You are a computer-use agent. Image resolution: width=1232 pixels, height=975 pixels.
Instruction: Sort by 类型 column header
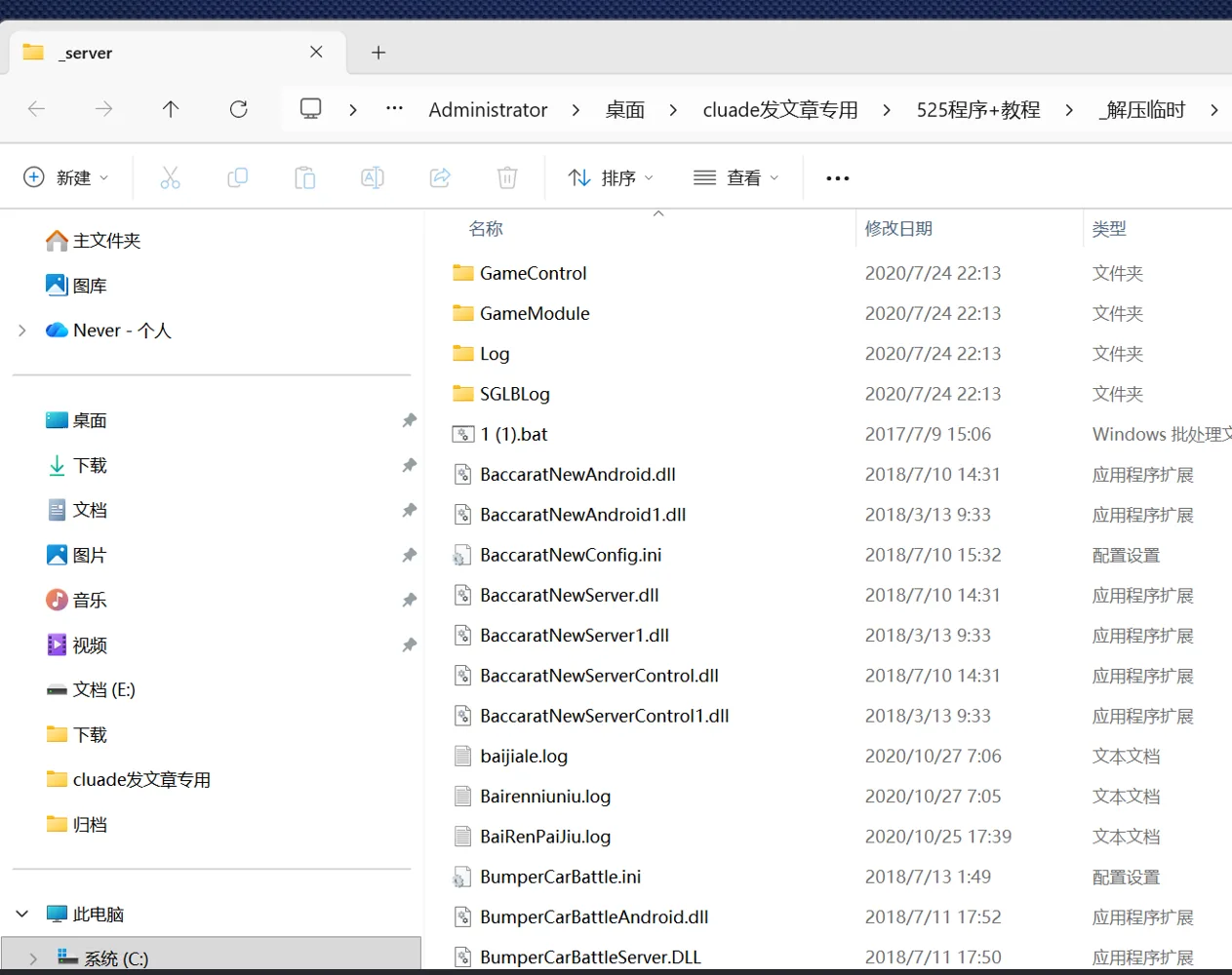click(x=1109, y=229)
